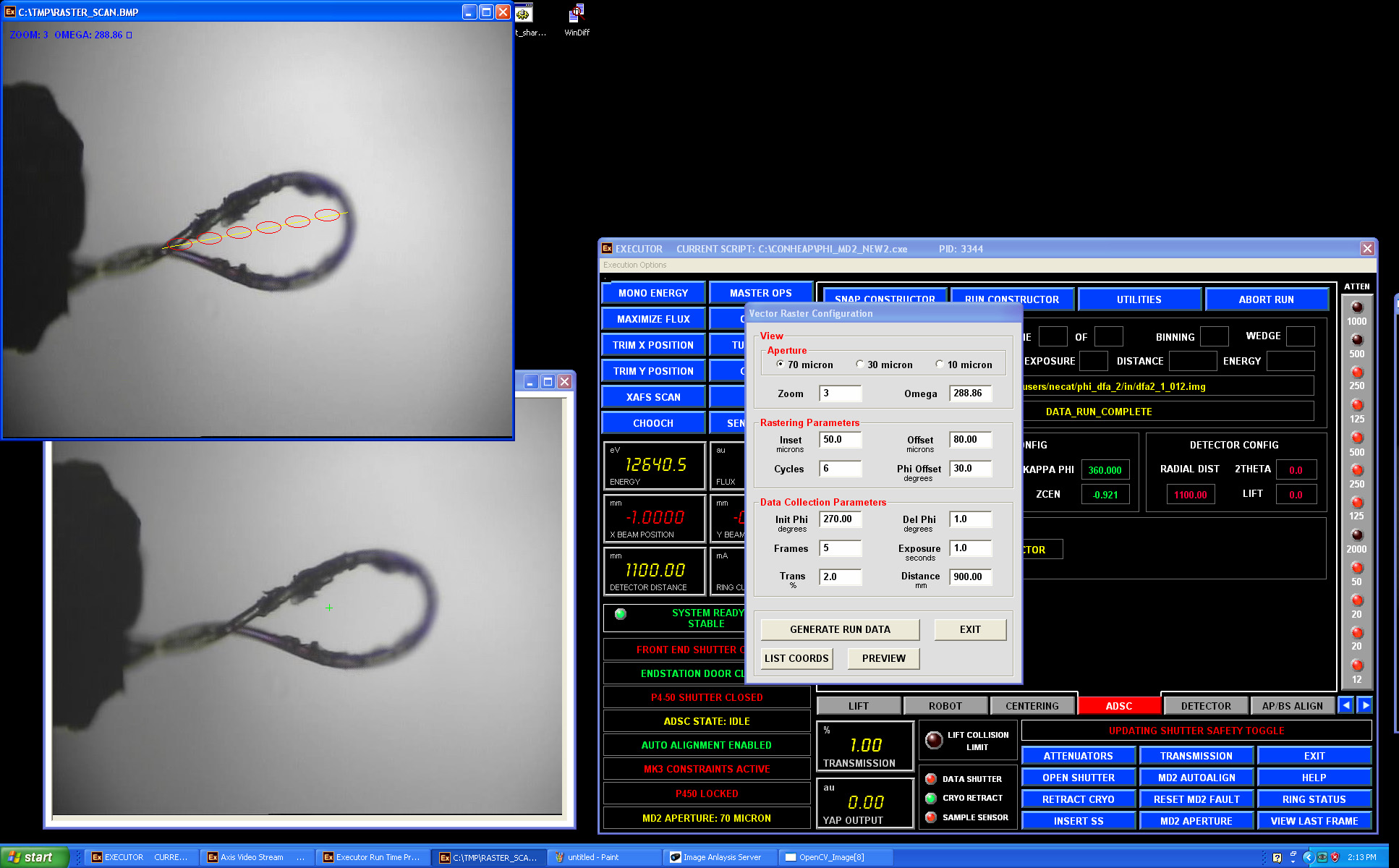Click the CRYO RETRACT indicator lamp
The height and width of the screenshot is (868, 1399).
932,799
